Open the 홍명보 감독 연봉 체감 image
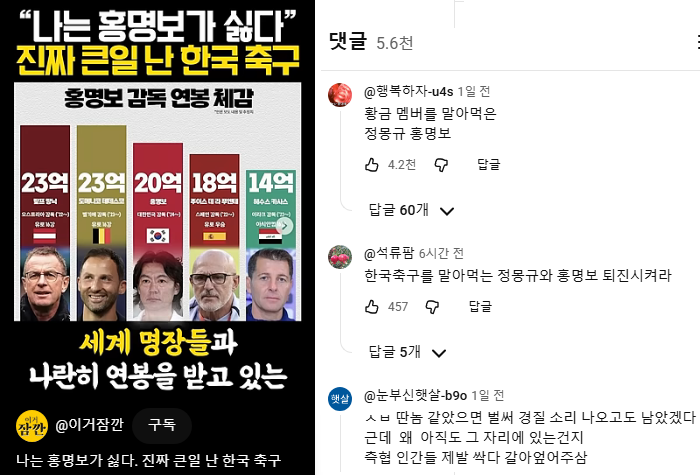 click(158, 201)
